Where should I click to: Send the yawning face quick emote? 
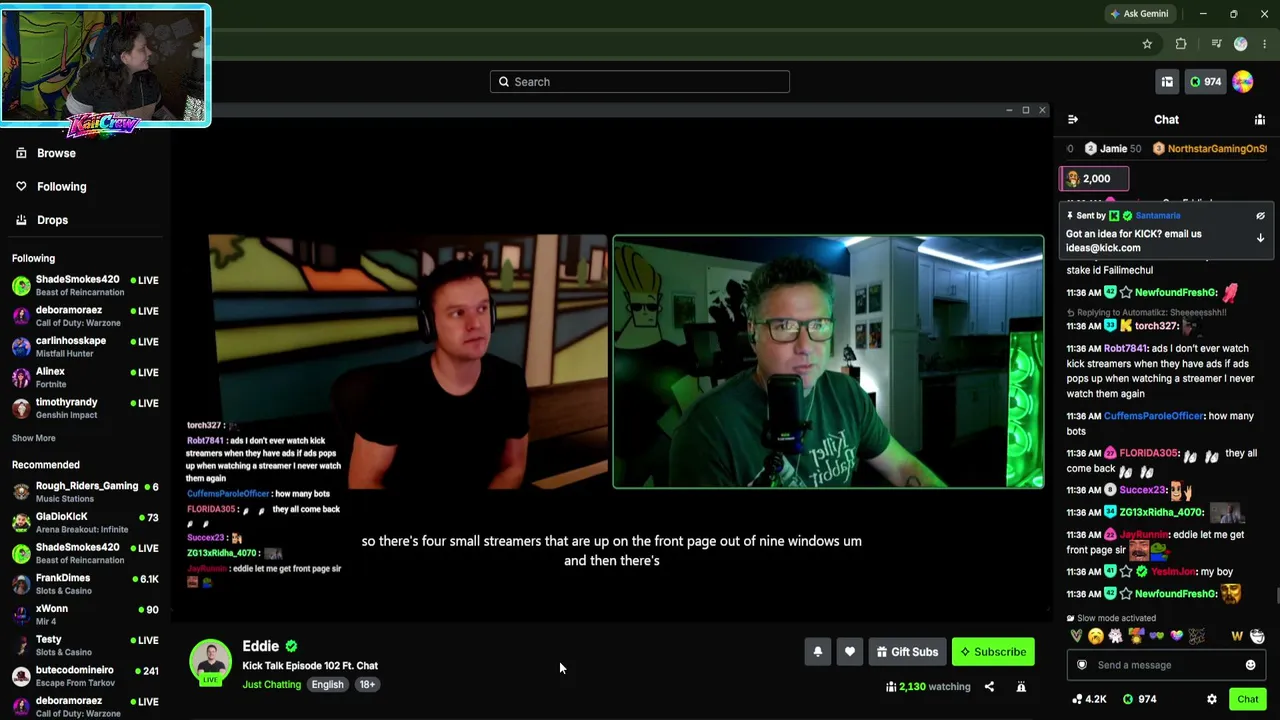tap(1096, 636)
